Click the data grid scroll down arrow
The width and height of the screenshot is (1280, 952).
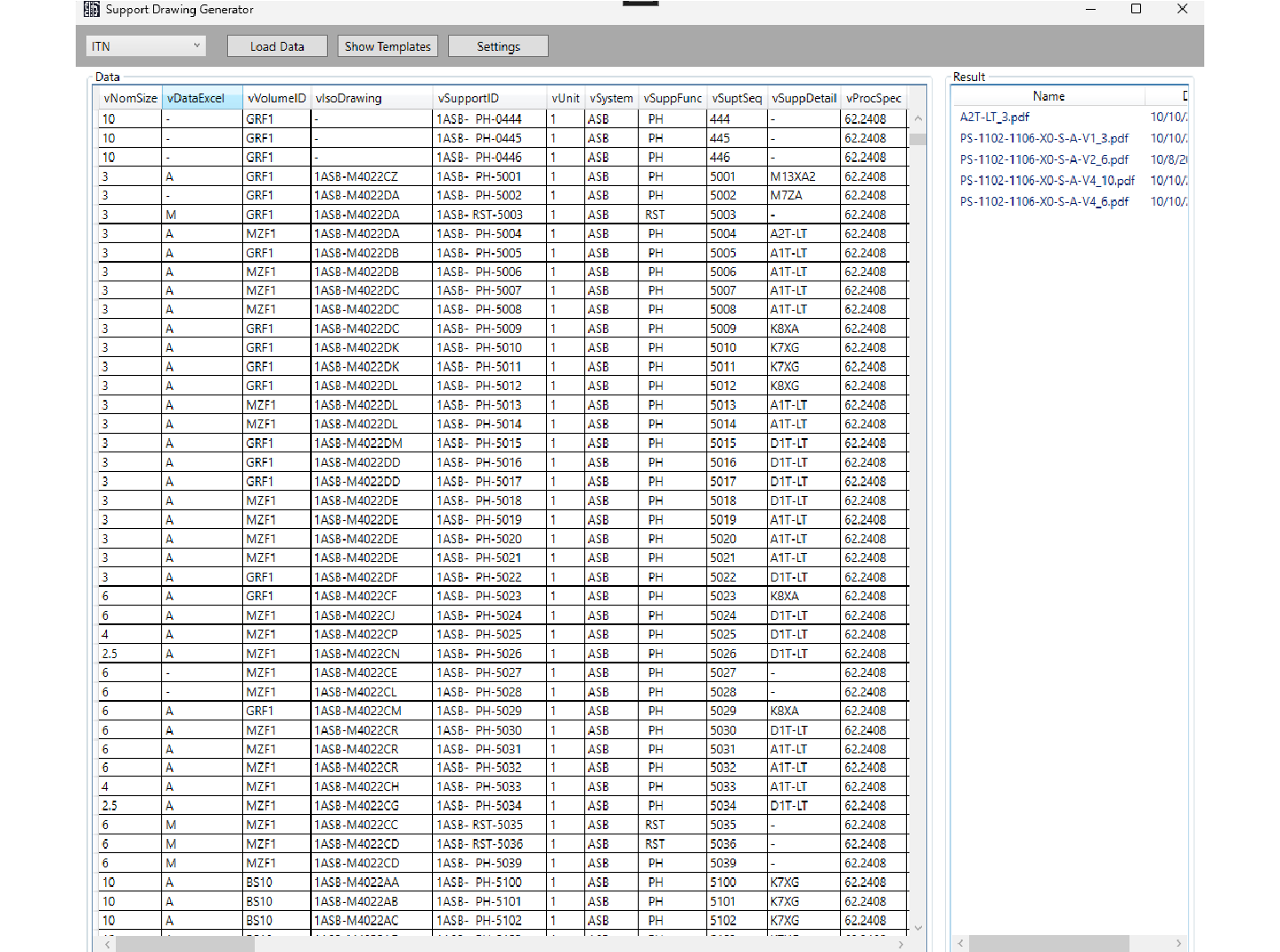(917, 927)
